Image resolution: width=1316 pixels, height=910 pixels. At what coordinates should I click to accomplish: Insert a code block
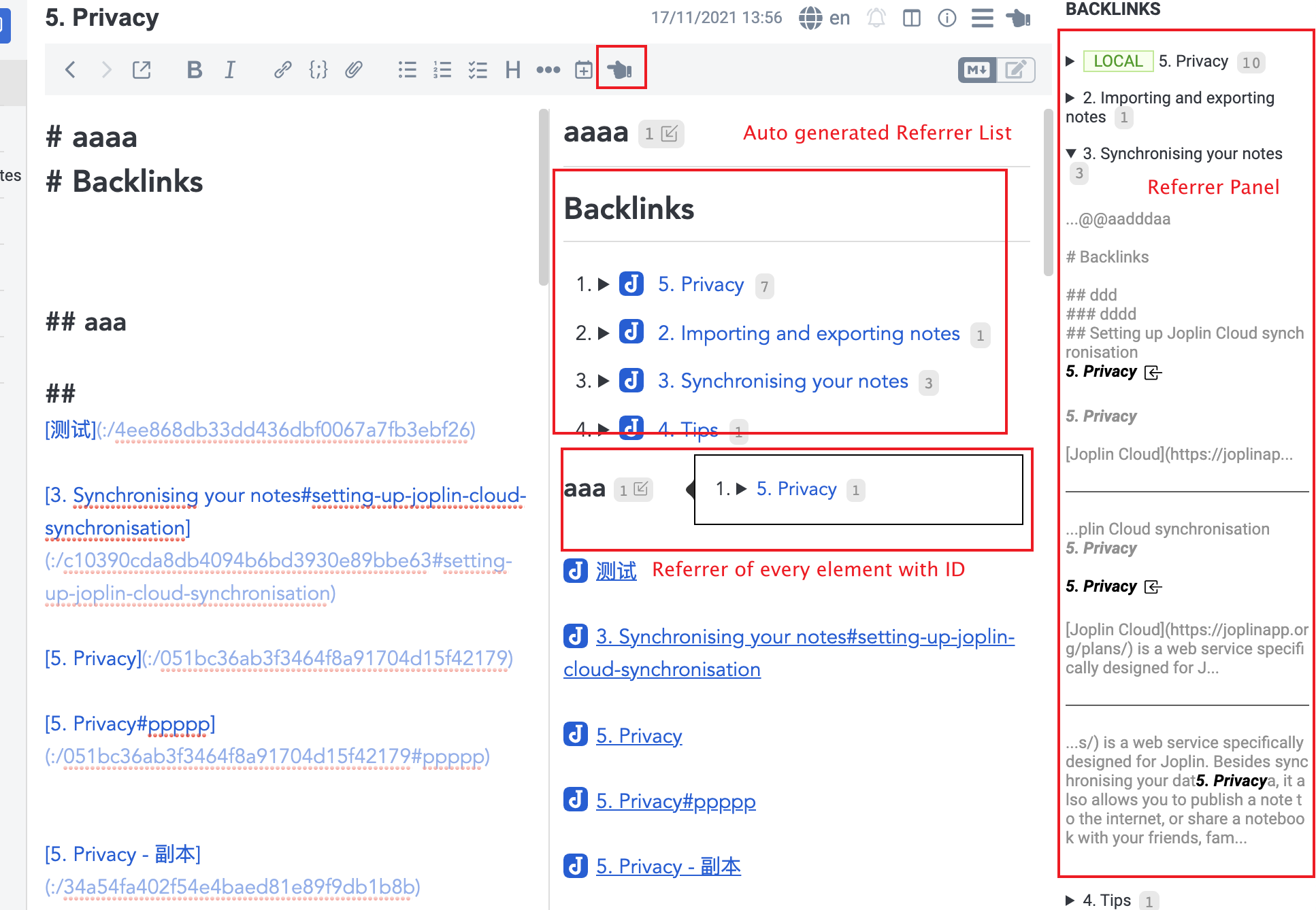318,69
